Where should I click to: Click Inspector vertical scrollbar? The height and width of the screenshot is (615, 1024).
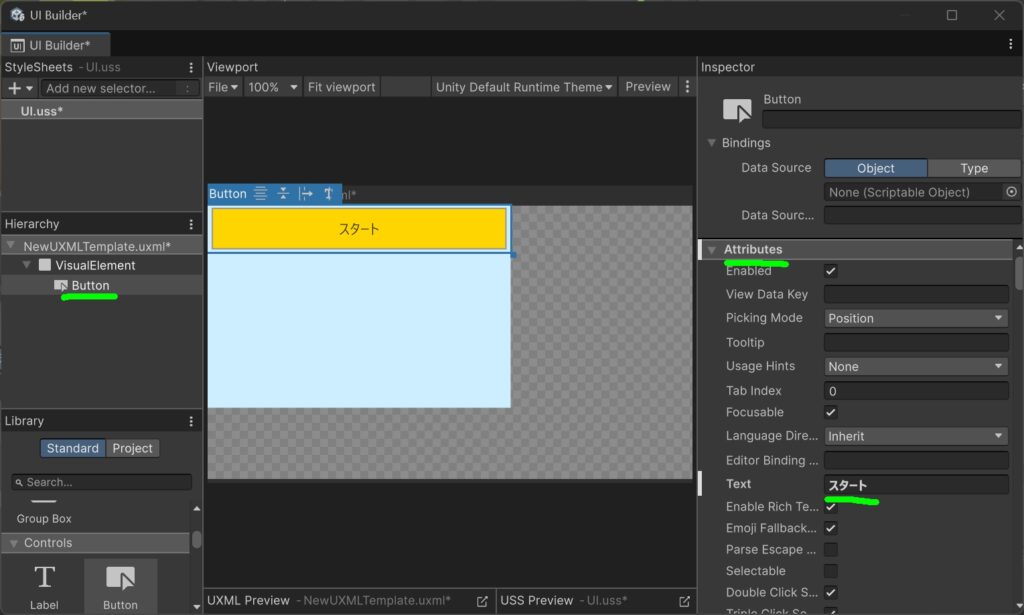point(1019,274)
